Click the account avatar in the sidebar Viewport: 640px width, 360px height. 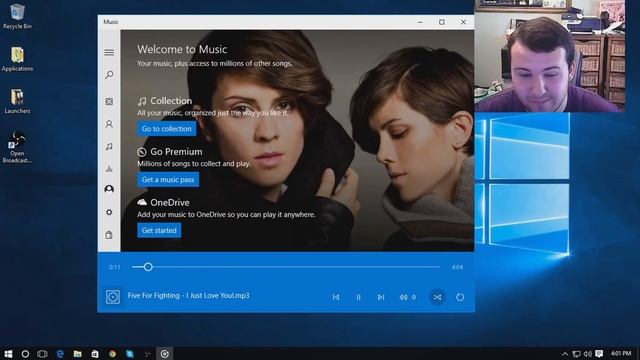[109, 189]
